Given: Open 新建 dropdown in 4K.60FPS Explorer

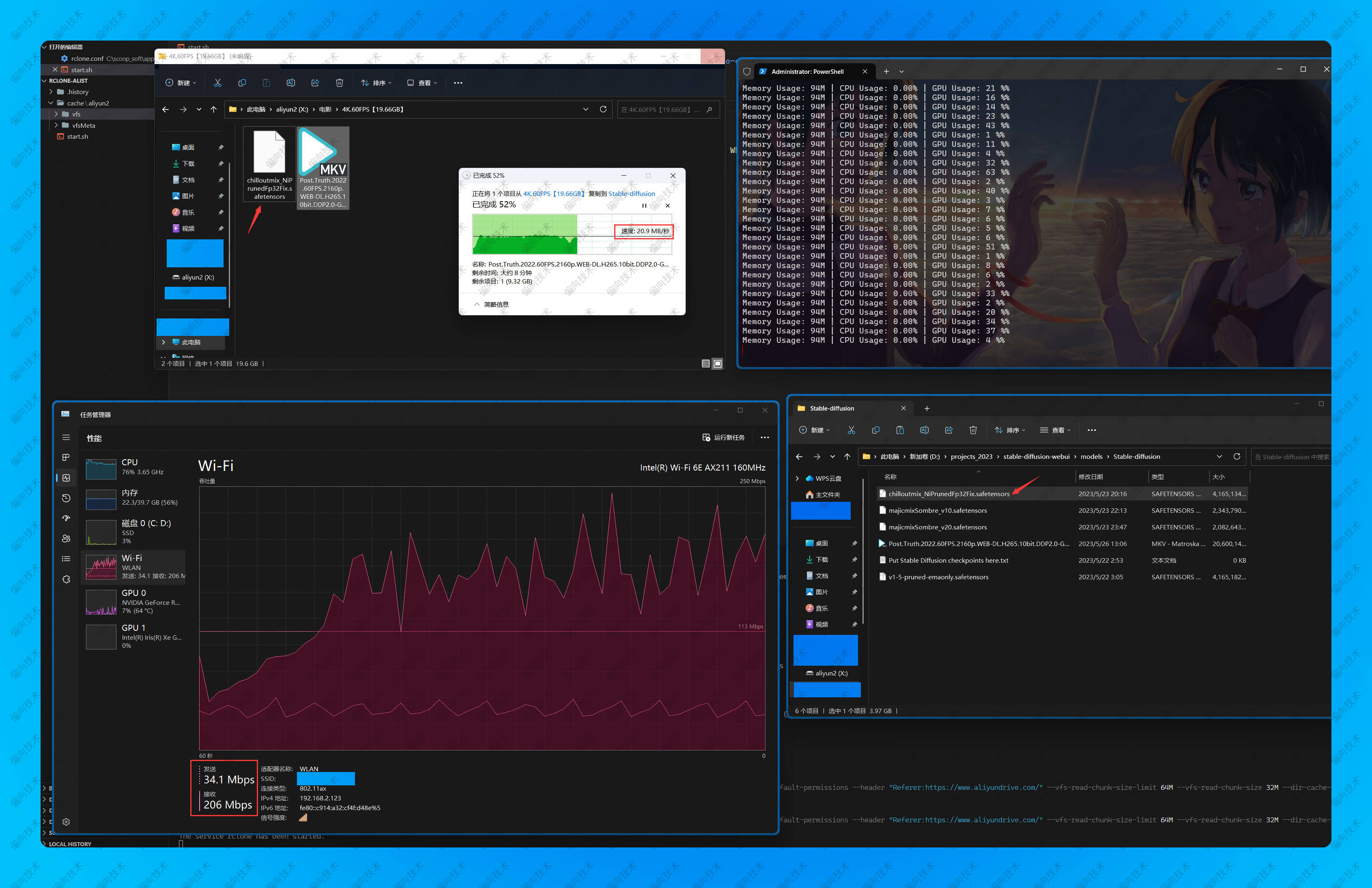Looking at the screenshot, I should [181, 83].
